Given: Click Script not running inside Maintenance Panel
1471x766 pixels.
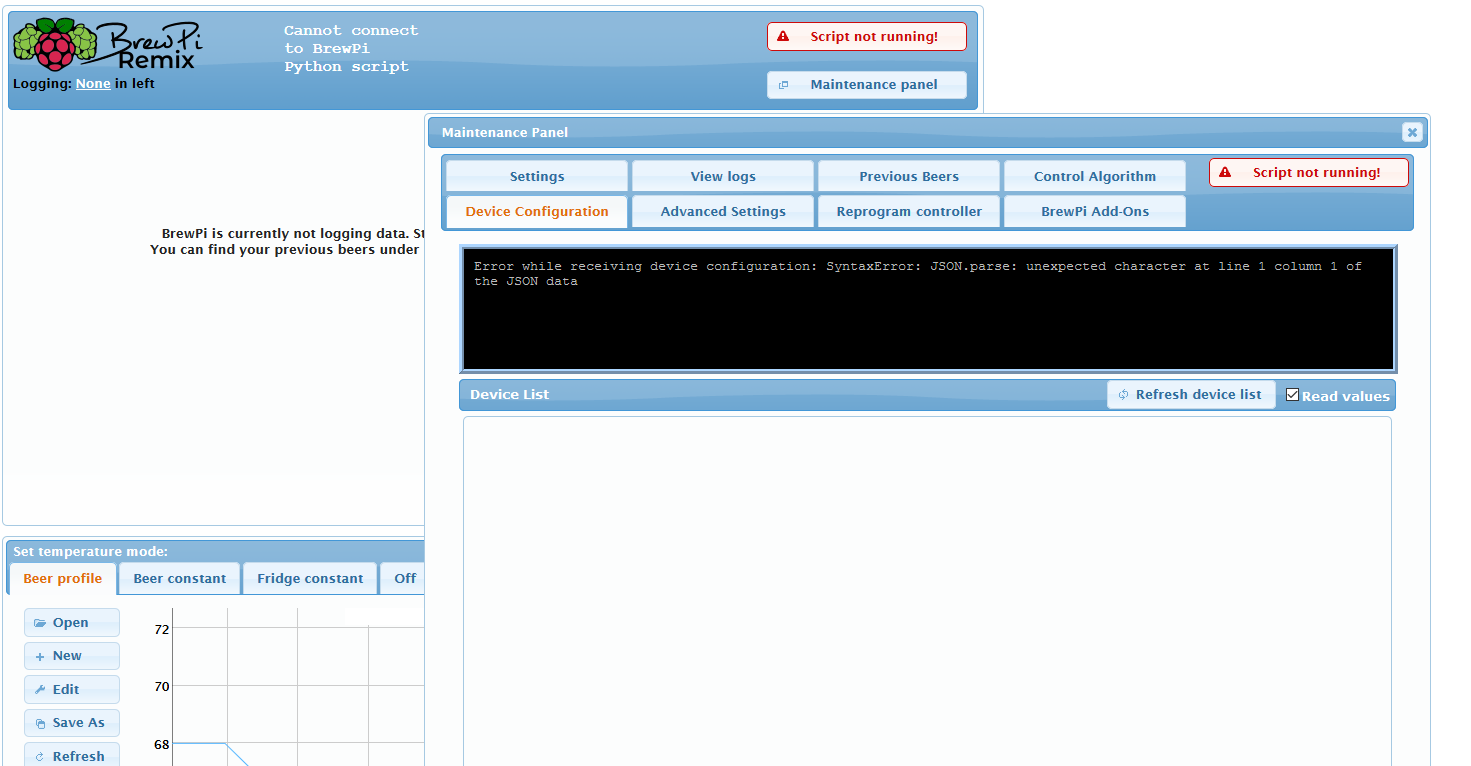Looking at the screenshot, I should [1309, 173].
